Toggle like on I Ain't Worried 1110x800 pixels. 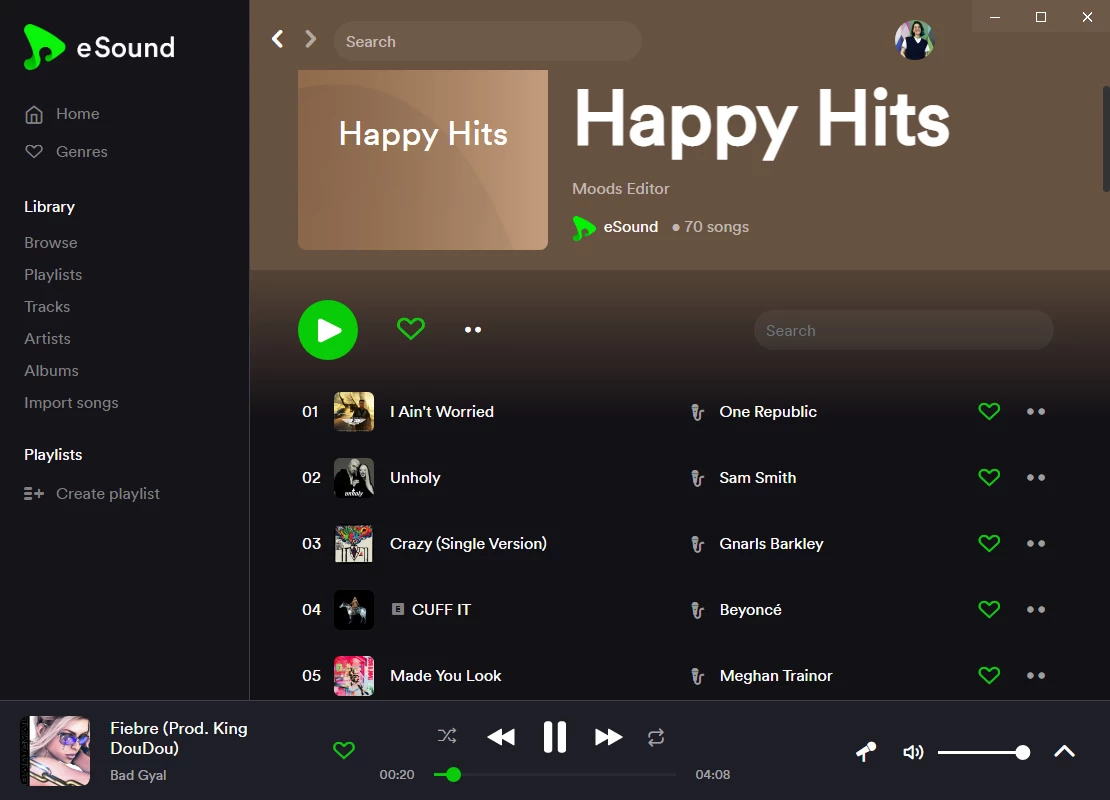pyautogui.click(x=989, y=411)
